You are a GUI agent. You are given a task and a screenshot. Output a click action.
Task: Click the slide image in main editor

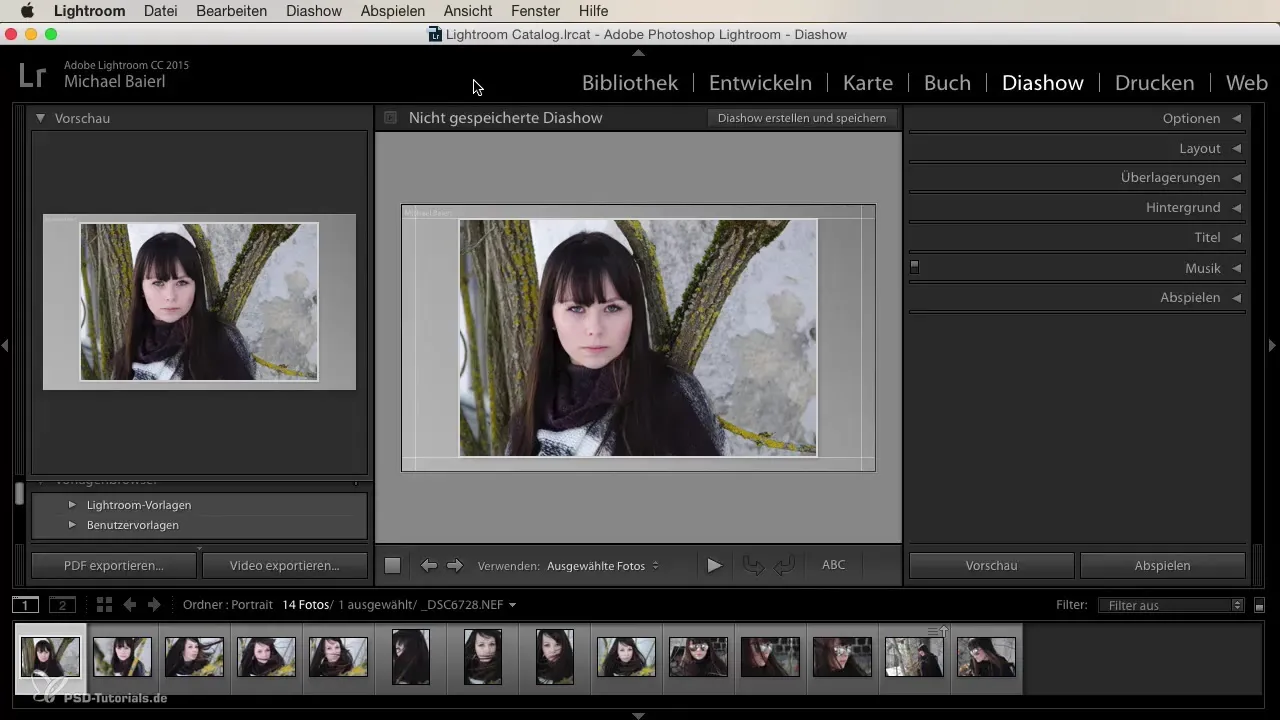[x=638, y=338]
